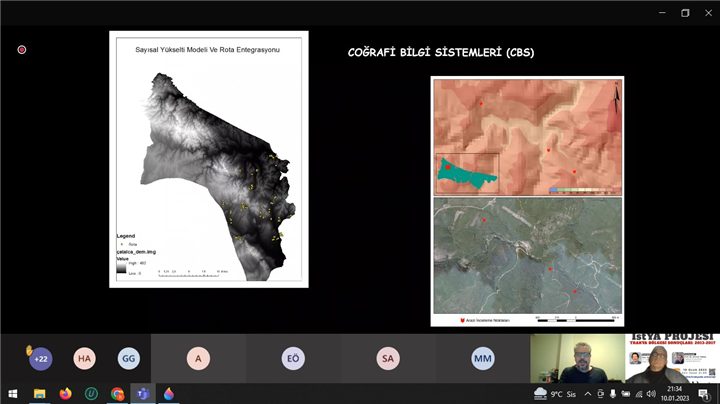The height and width of the screenshot is (404, 720).
Task: Select participant SA avatar tile
Action: [x=388, y=359]
